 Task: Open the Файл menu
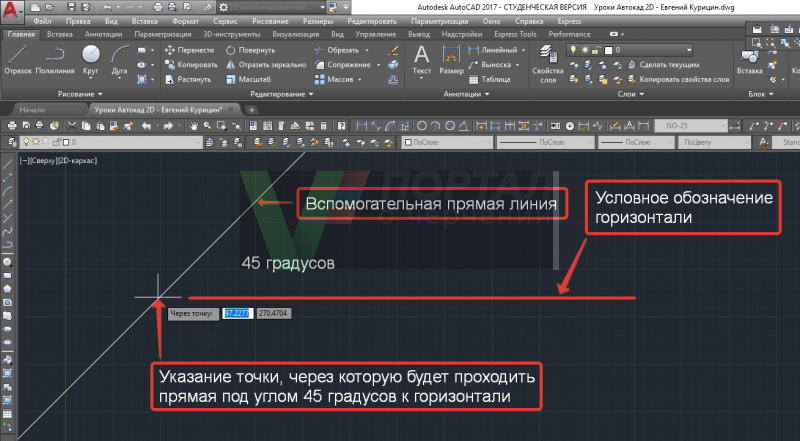pyautogui.click(x=42, y=21)
